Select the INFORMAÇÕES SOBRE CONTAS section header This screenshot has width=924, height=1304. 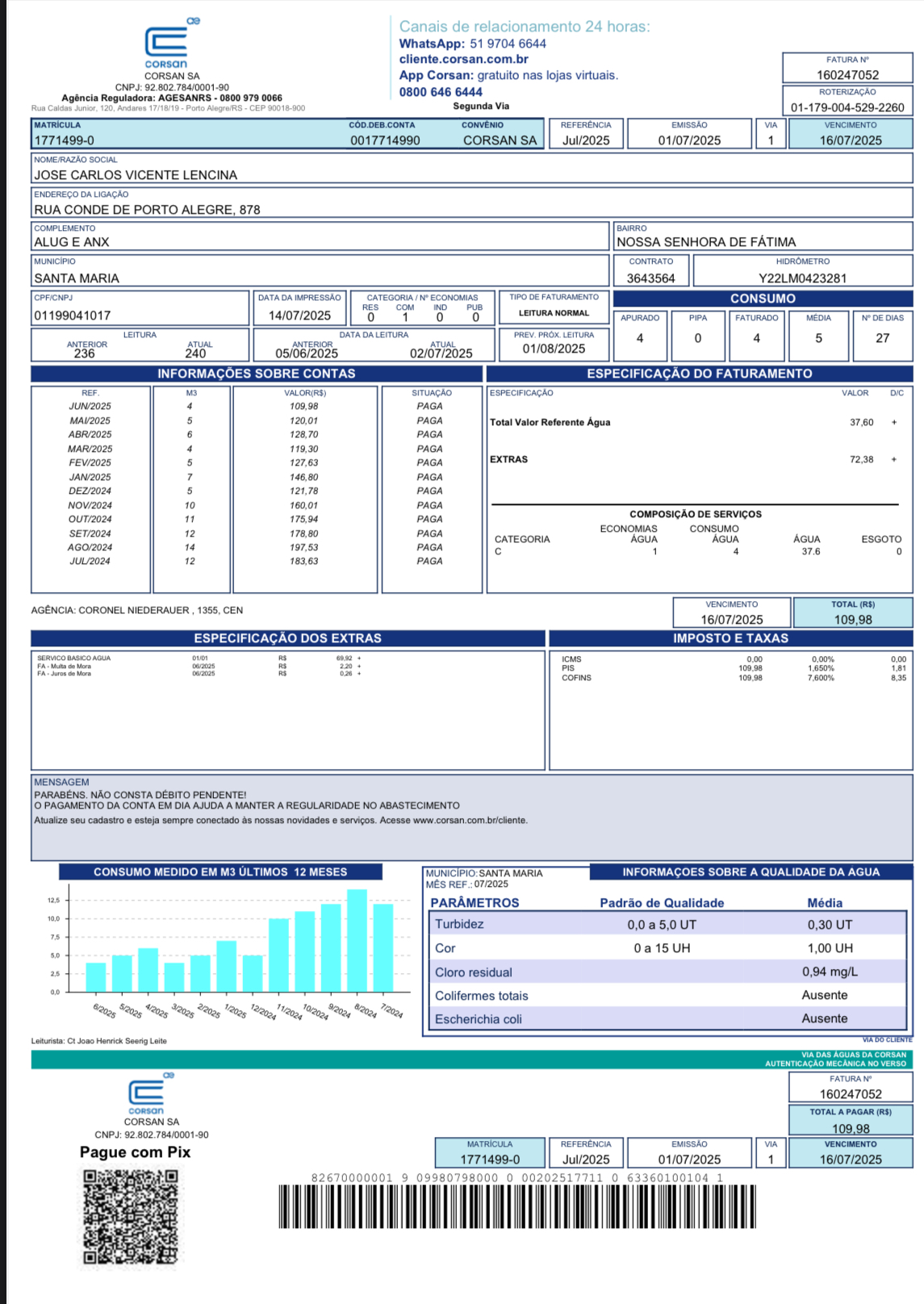256,374
